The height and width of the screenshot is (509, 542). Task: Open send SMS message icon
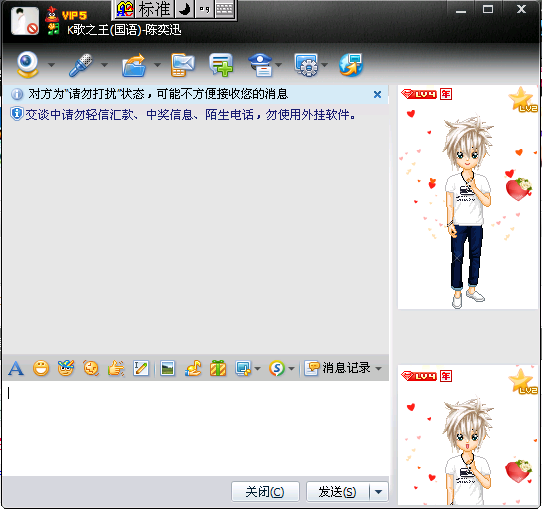(x=183, y=65)
